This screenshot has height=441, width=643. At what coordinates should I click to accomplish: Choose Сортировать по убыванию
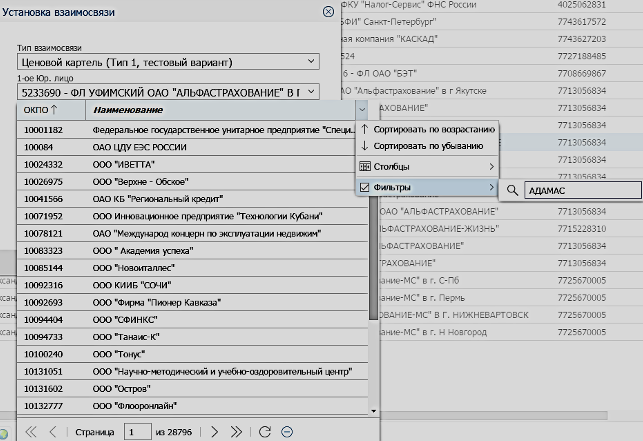click(x=428, y=146)
